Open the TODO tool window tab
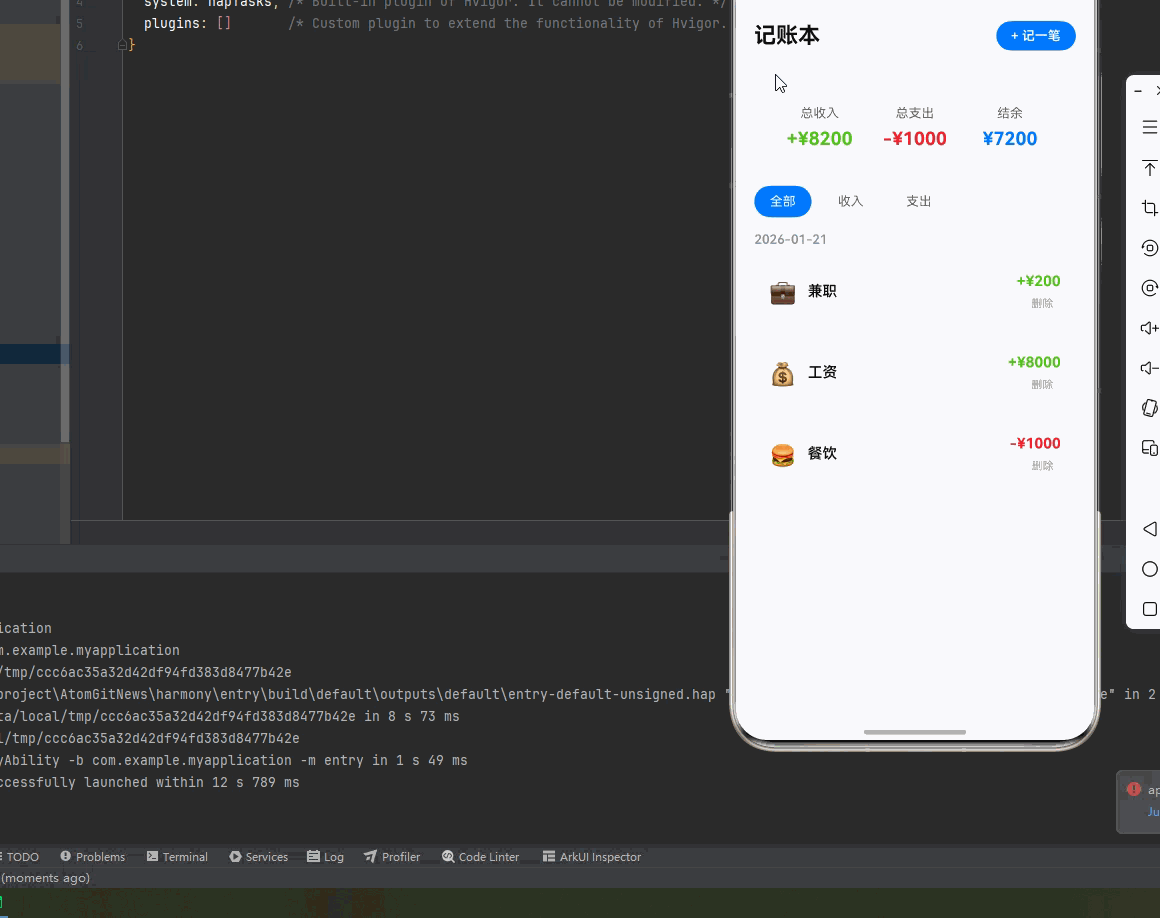The height and width of the screenshot is (918, 1160). point(20,857)
